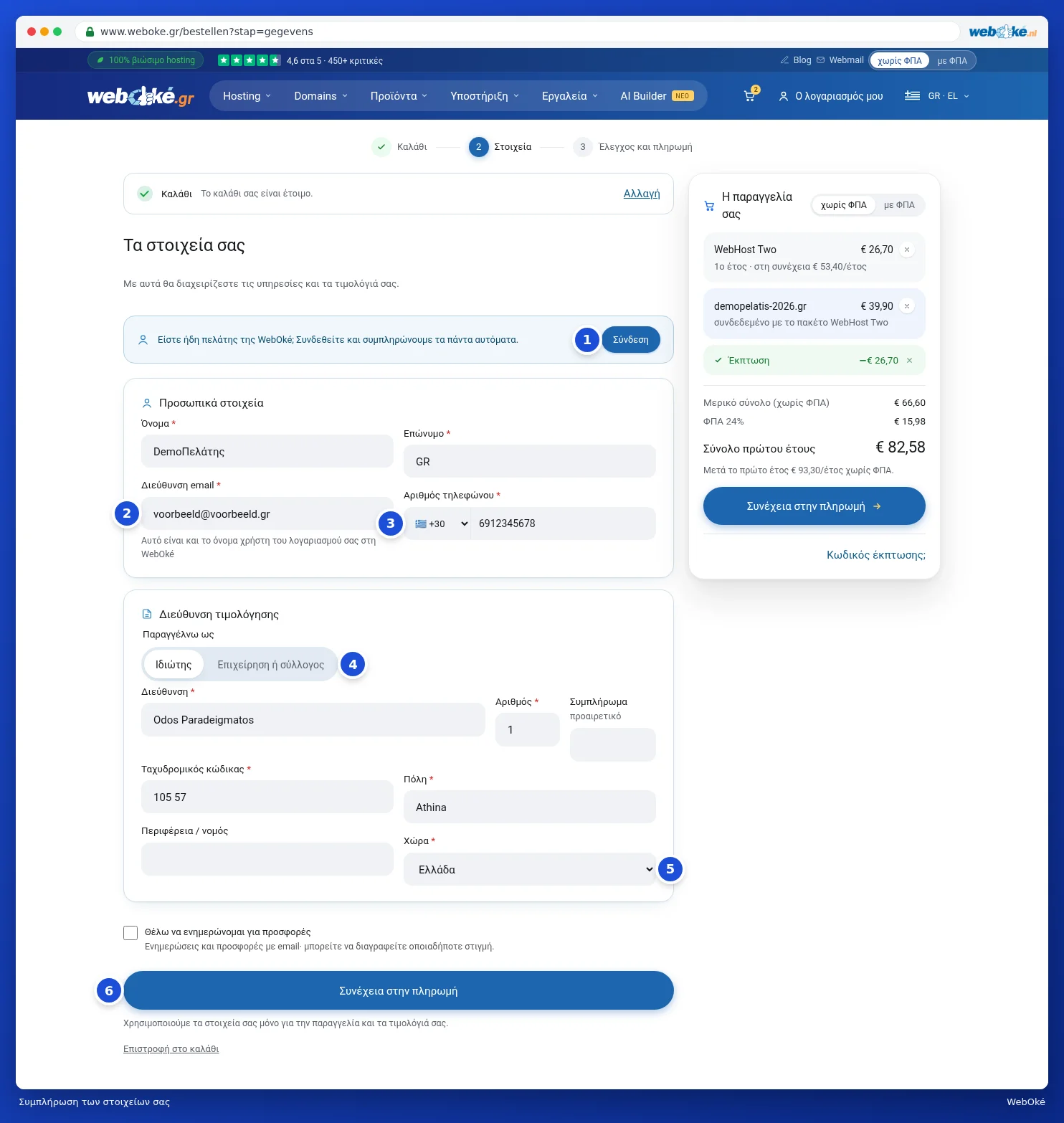
Task: Open the Webmail link
Action: click(840, 60)
